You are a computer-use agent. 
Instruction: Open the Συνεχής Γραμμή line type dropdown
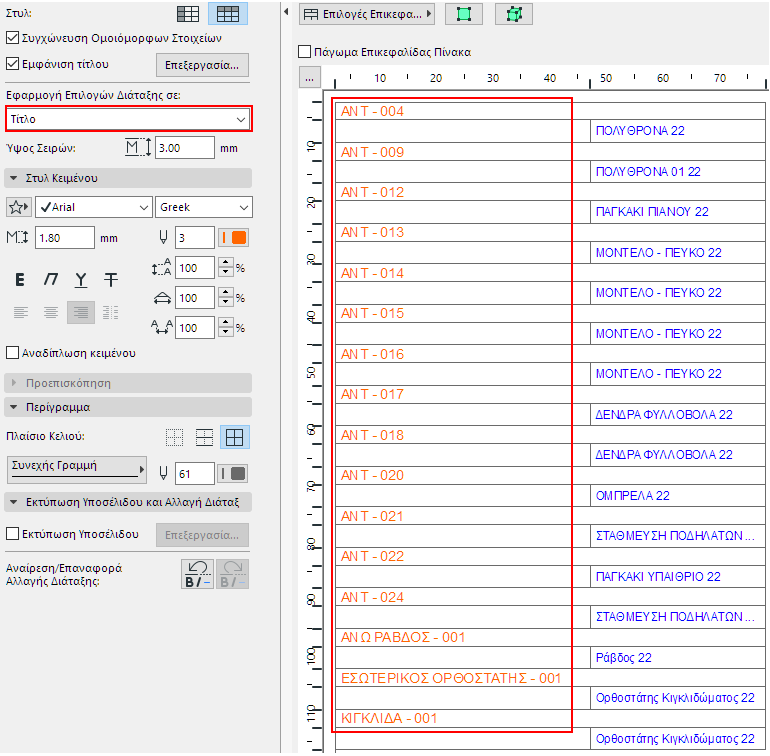pos(77,469)
